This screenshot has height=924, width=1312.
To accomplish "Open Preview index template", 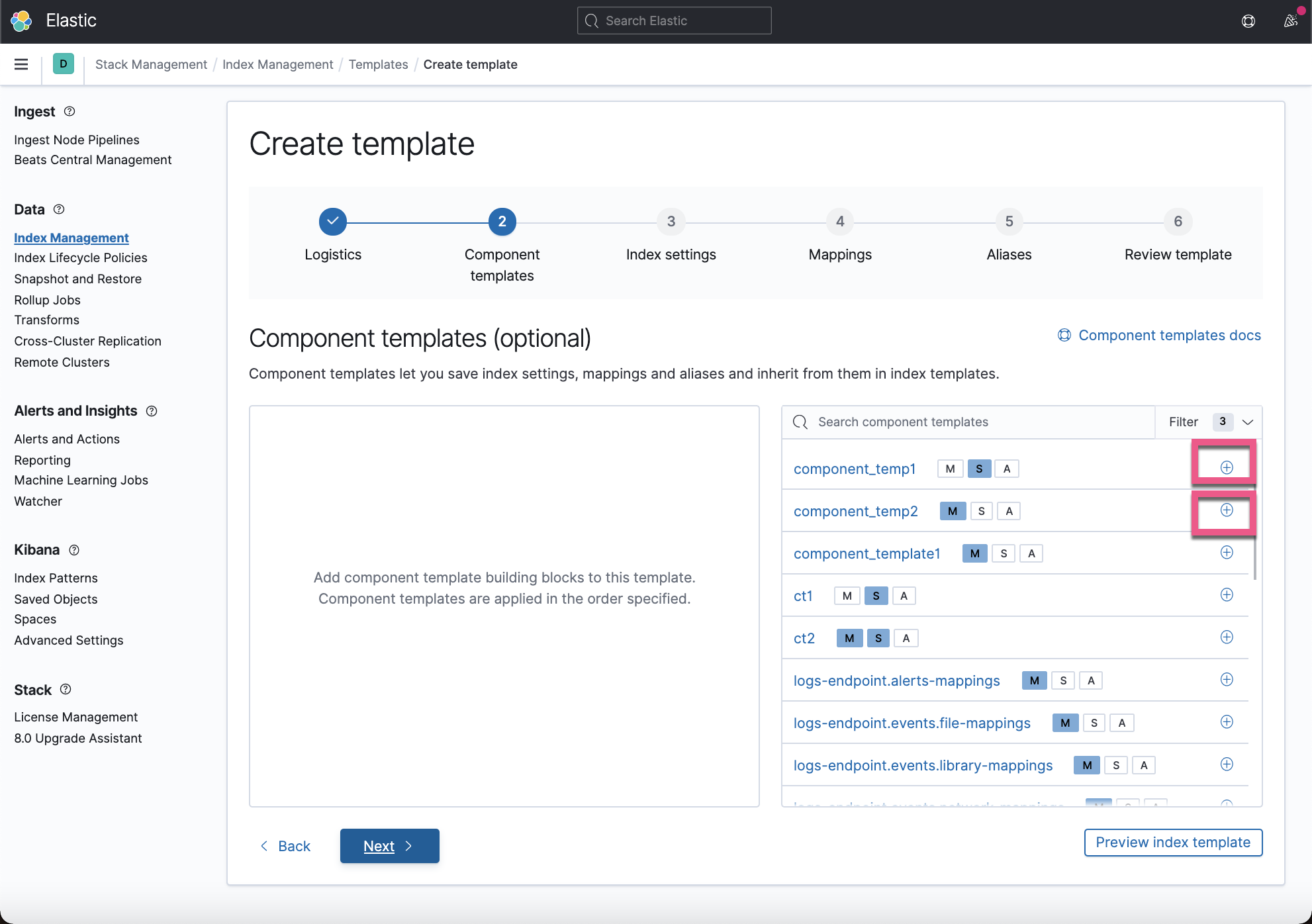I will click(x=1172, y=842).
